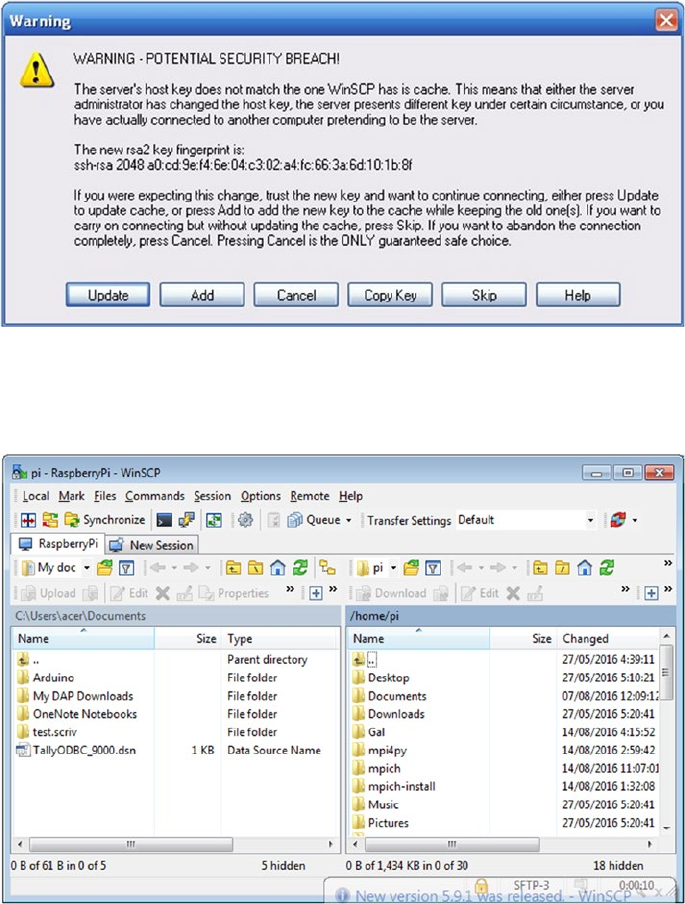Screen dimensions: 685x904
Task: Click the local panel plus selection icon
Action: (x=315, y=593)
